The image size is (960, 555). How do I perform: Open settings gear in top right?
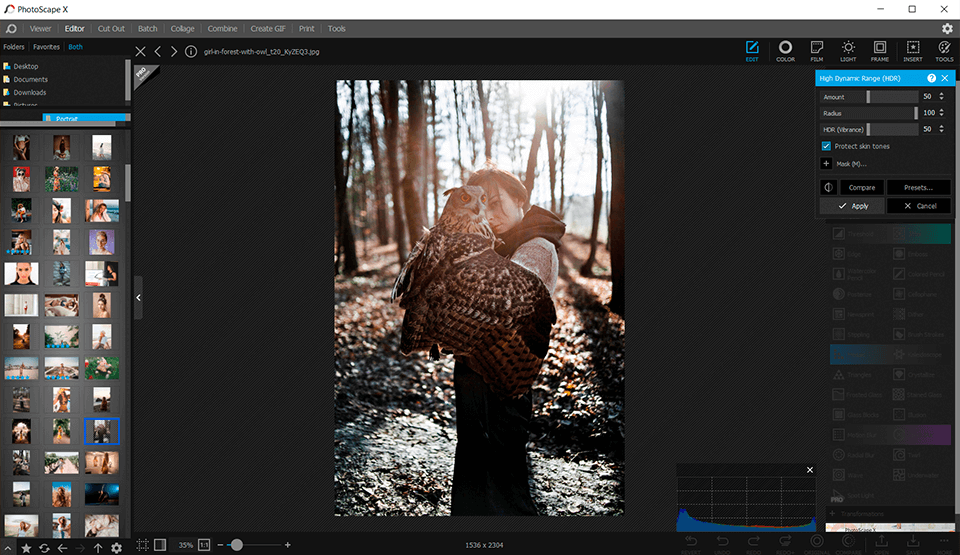946,29
